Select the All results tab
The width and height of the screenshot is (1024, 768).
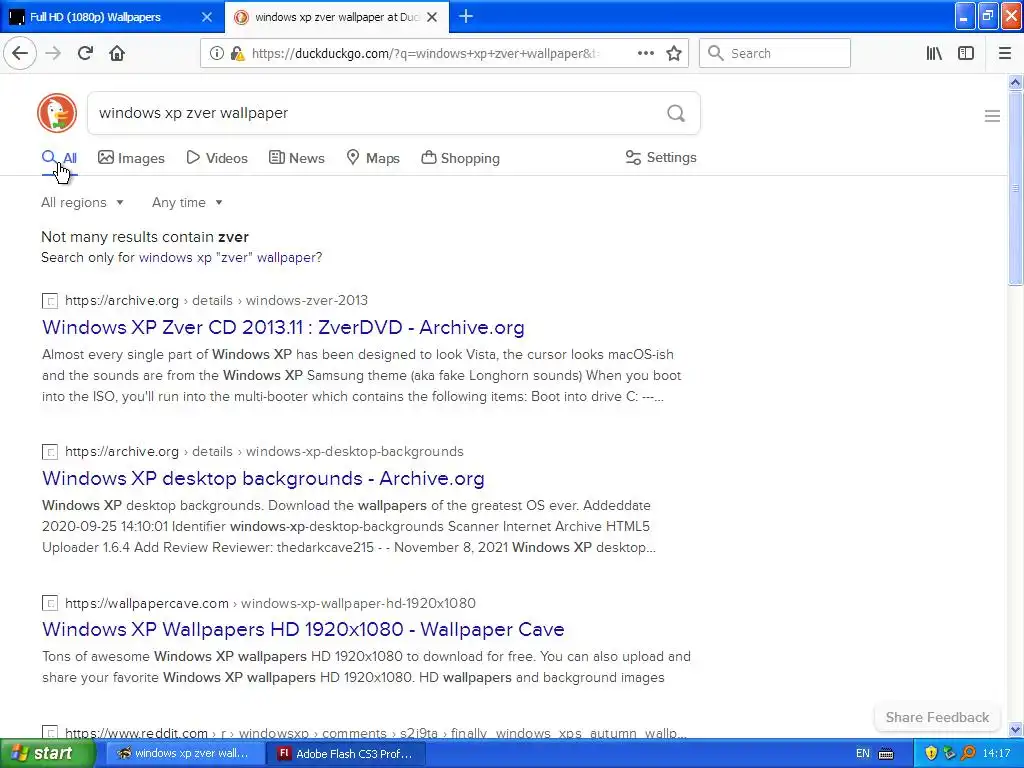tap(59, 158)
